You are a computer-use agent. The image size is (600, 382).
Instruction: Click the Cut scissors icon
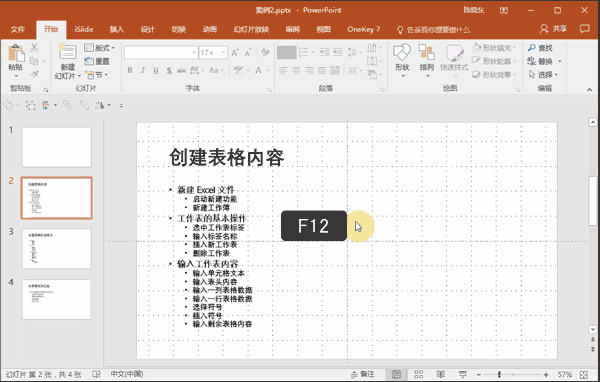tap(34, 47)
